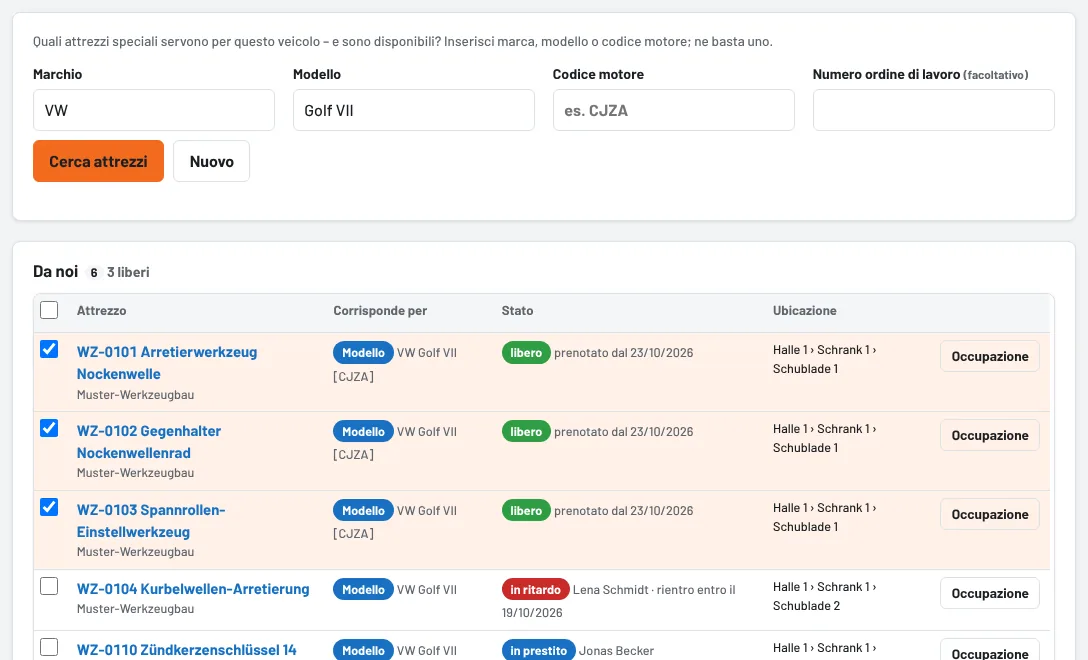Click the libero badge for WZ-0102
The width and height of the screenshot is (1088, 660).
[526, 432]
